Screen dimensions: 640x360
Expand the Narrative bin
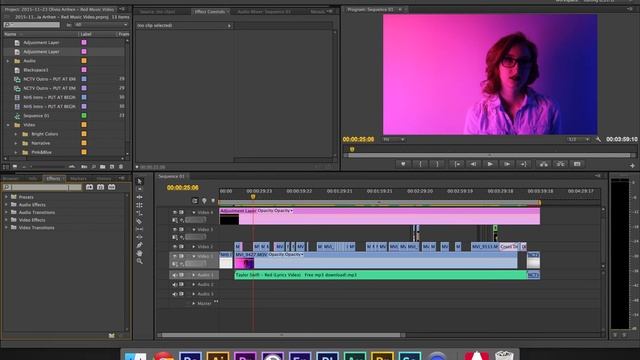tap(16, 143)
